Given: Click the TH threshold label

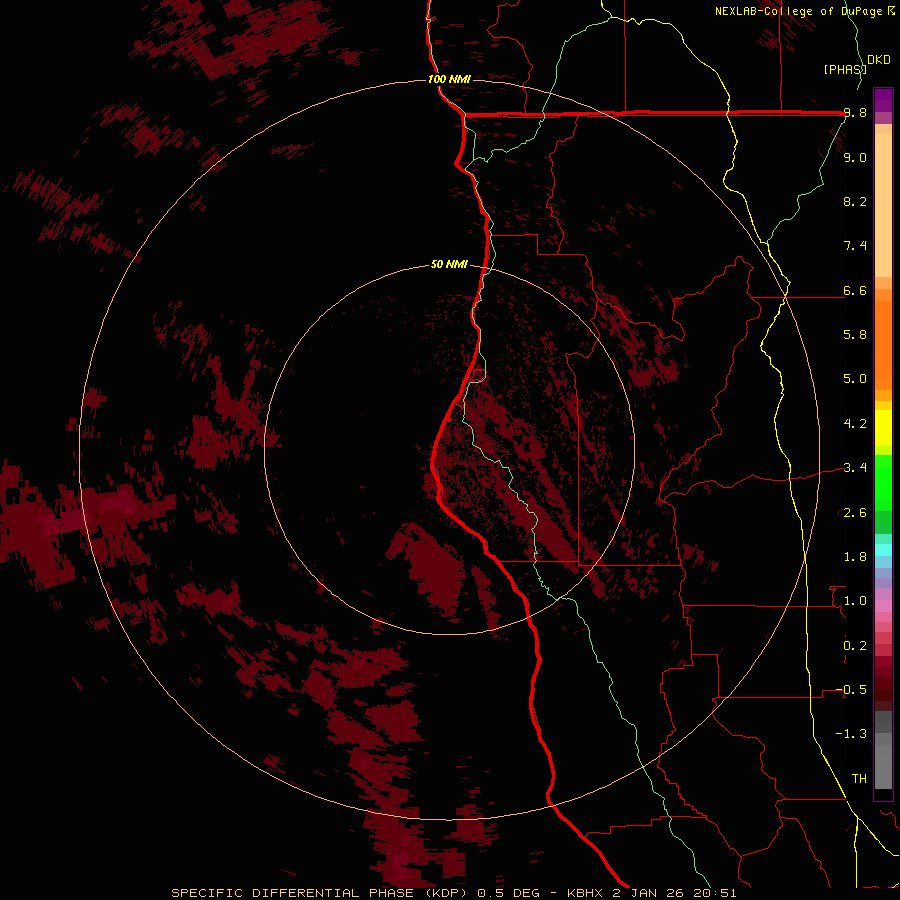Looking at the screenshot, I should (859, 779).
